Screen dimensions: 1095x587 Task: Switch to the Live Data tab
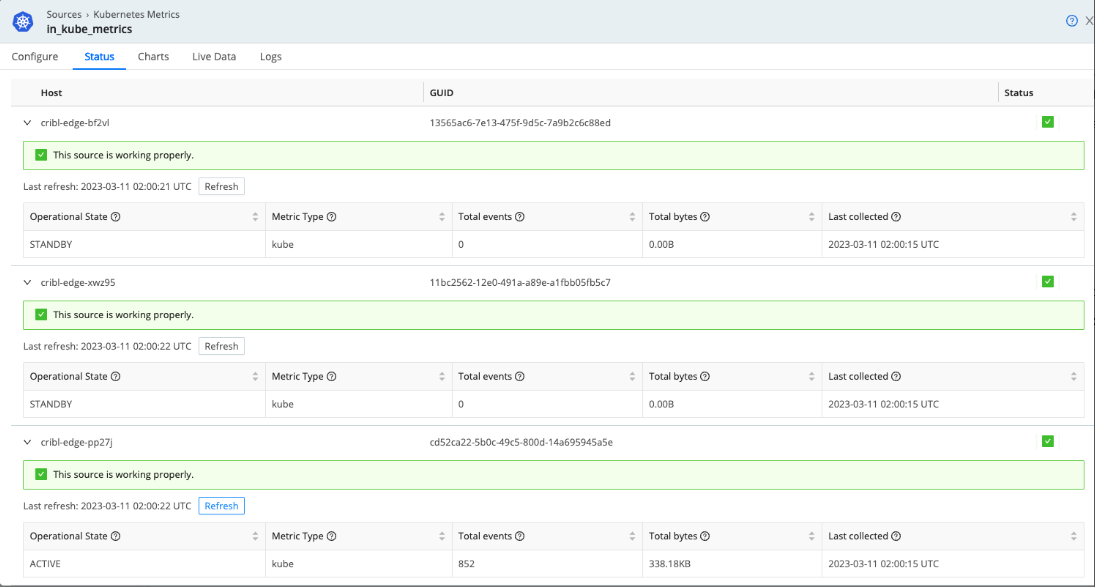214,57
